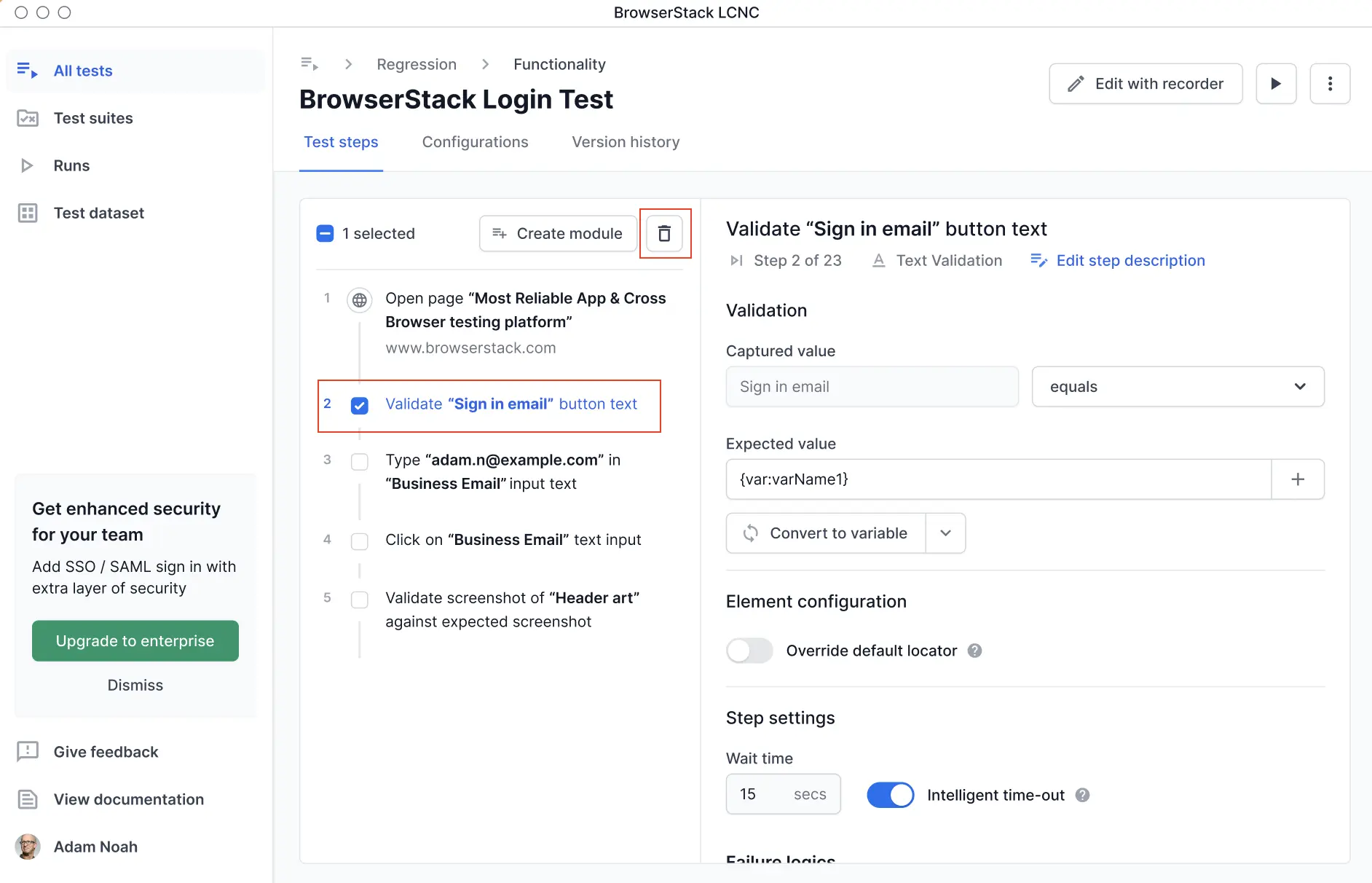1372x883 pixels.
Task: Uncheck the step 2 Validate checkbox
Action: pyautogui.click(x=360, y=405)
